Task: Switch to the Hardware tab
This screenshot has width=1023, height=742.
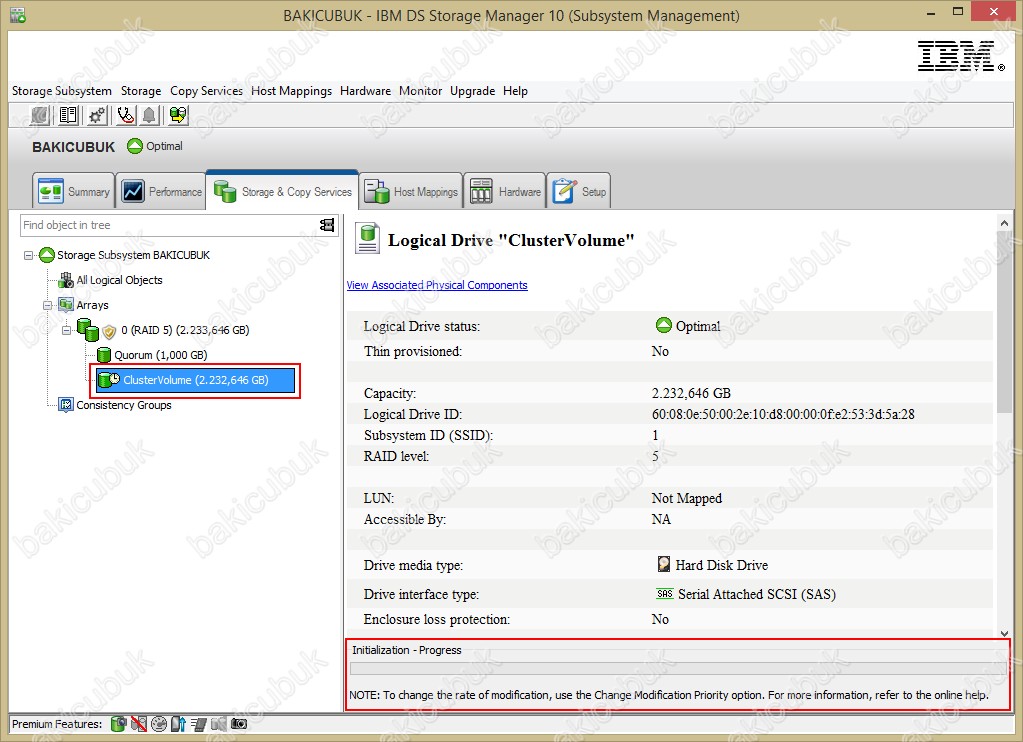Action: coord(505,191)
